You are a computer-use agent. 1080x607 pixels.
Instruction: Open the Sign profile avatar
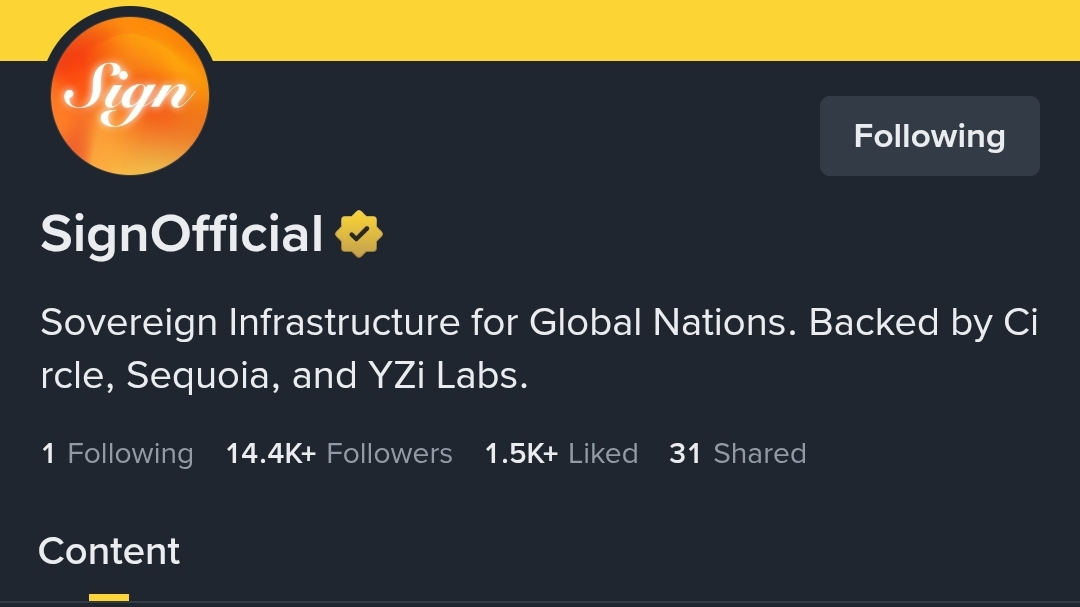click(x=130, y=97)
